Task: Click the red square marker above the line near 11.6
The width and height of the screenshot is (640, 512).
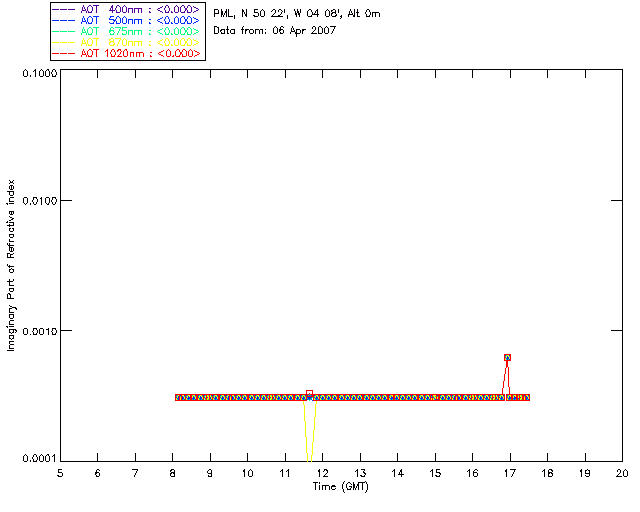Action: pos(309,394)
